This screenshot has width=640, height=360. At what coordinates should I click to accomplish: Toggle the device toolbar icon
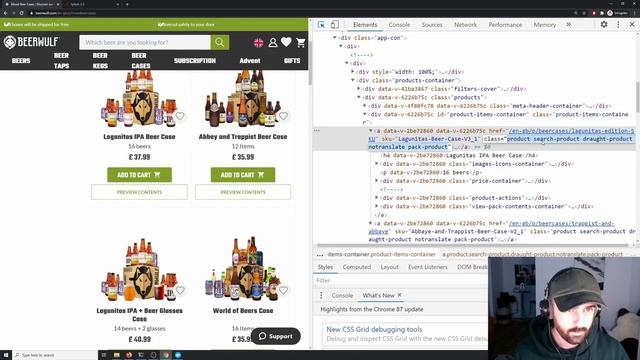pos(334,25)
